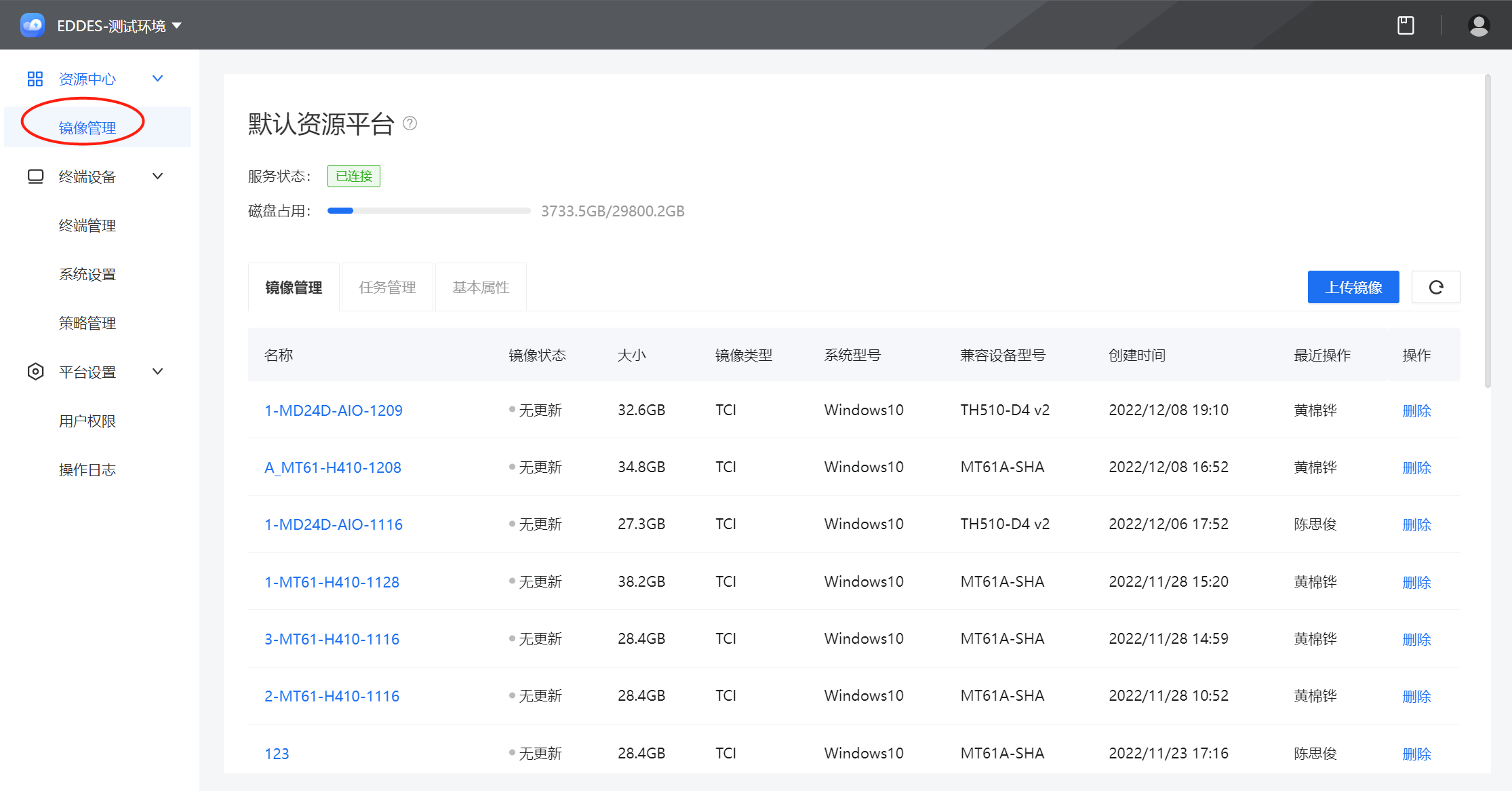1512x791 pixels.
Task: Click the 3733.5GB/29800.2GB disk usage text
Action: (613, 211)
